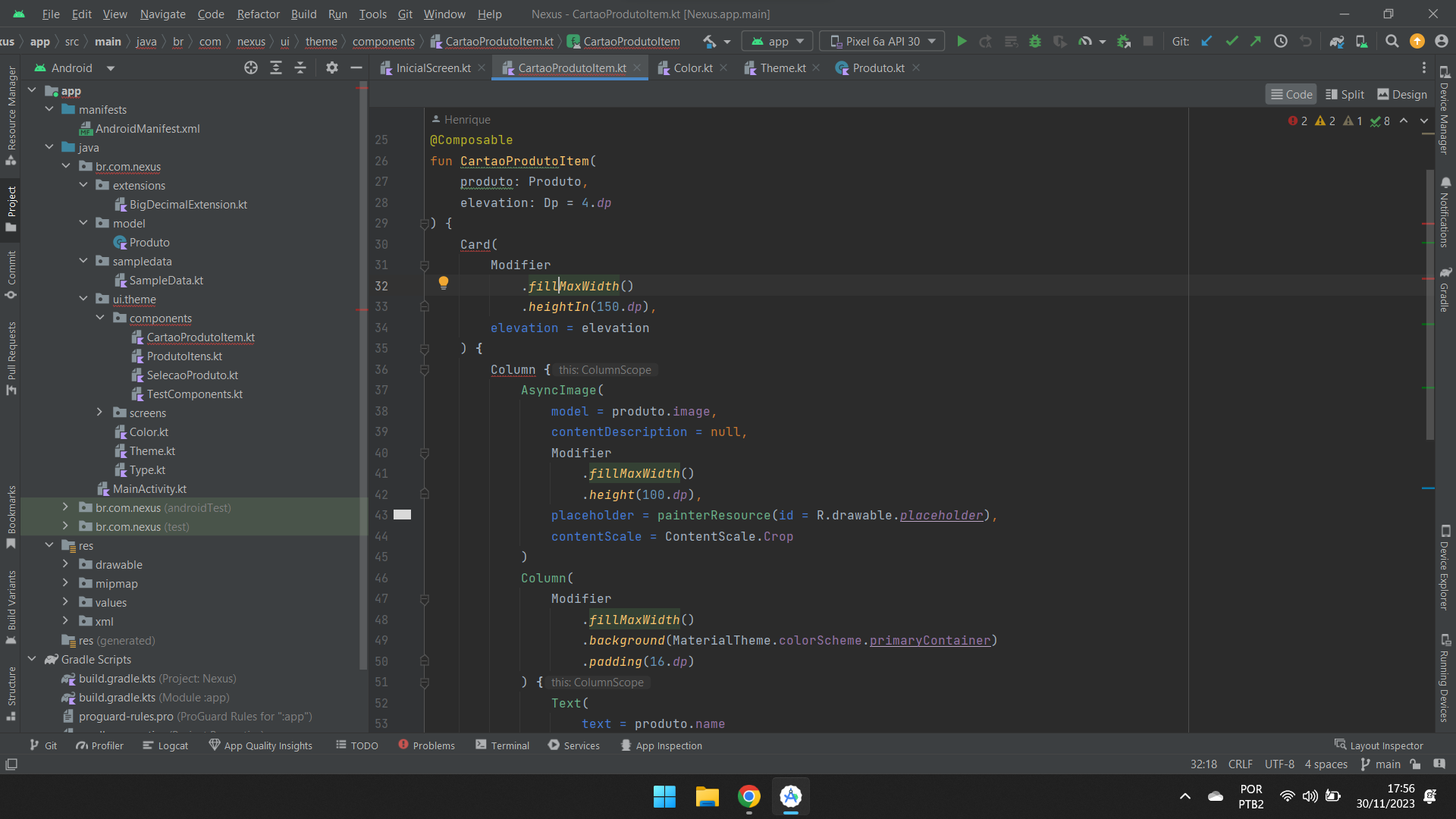Toggle the Structure tool window
Viewport: 1456px width, 819px height.
pyautogui.click(x=11, y=694)
